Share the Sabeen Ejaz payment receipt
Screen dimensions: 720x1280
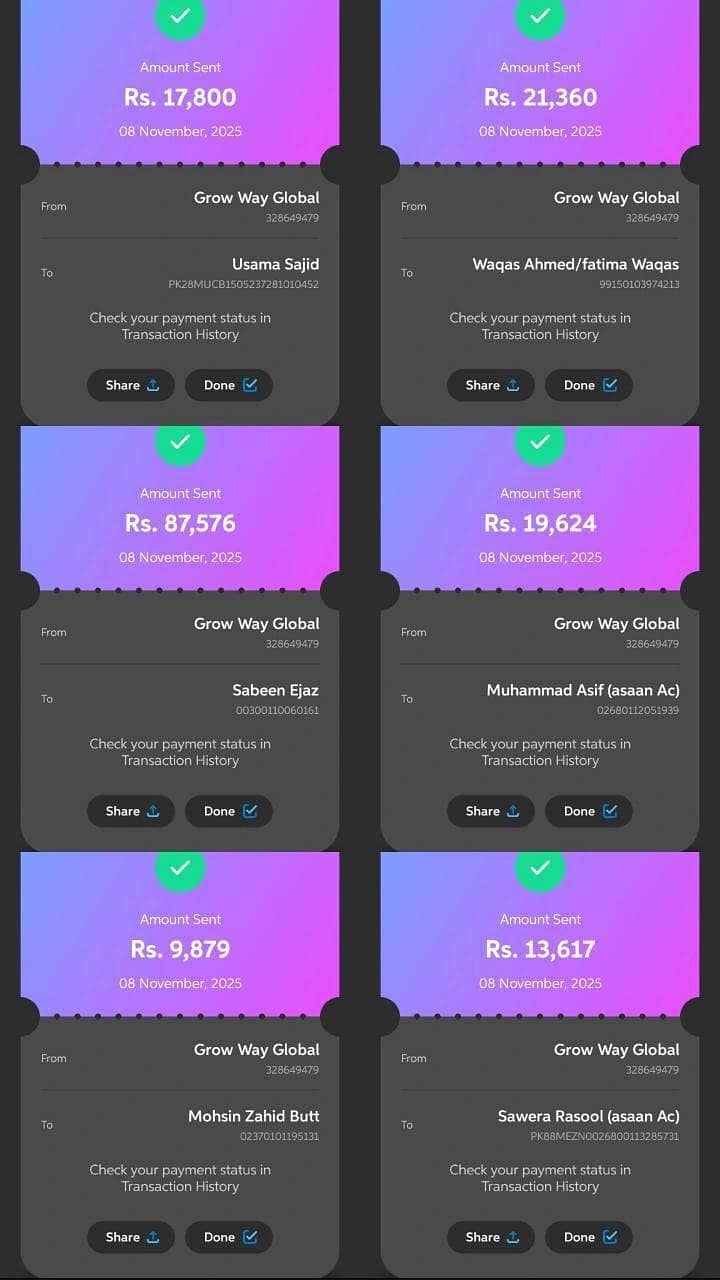[131, 811]
